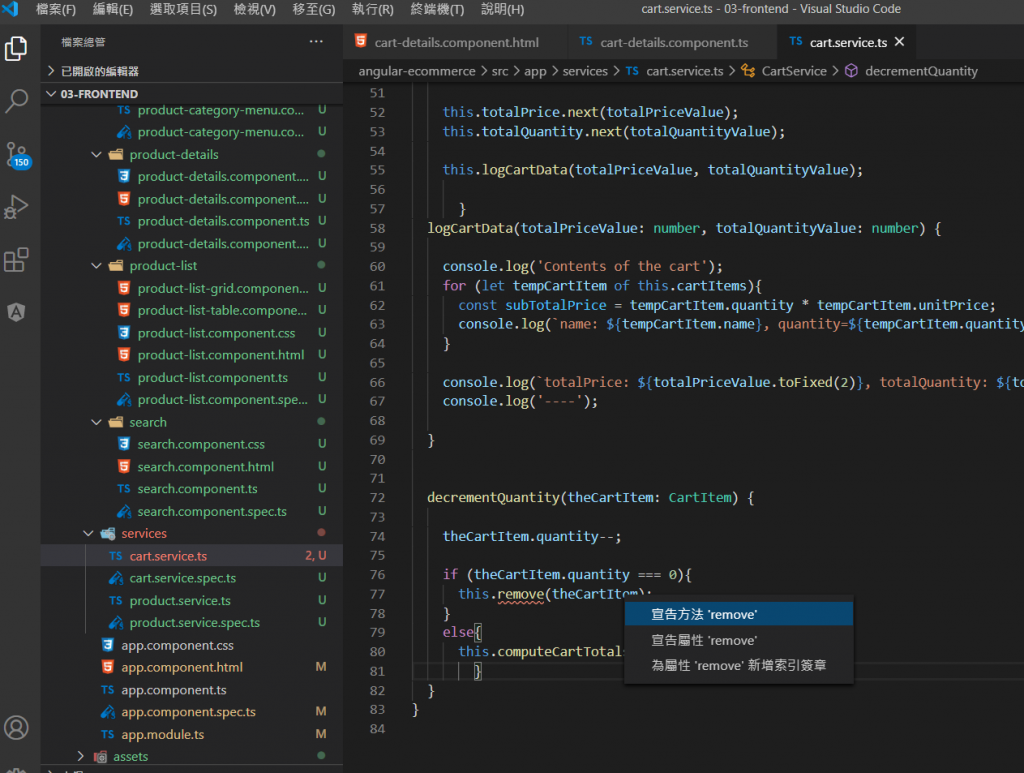Open product.service.ts in file tree
This screenshot has width=1024, height=773.
point(180,600)
